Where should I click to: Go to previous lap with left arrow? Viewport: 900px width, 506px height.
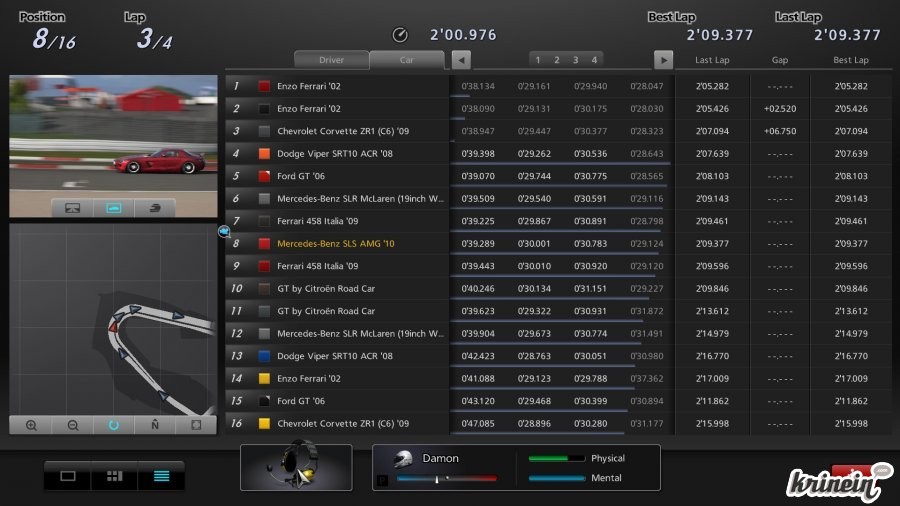(461, 60)
